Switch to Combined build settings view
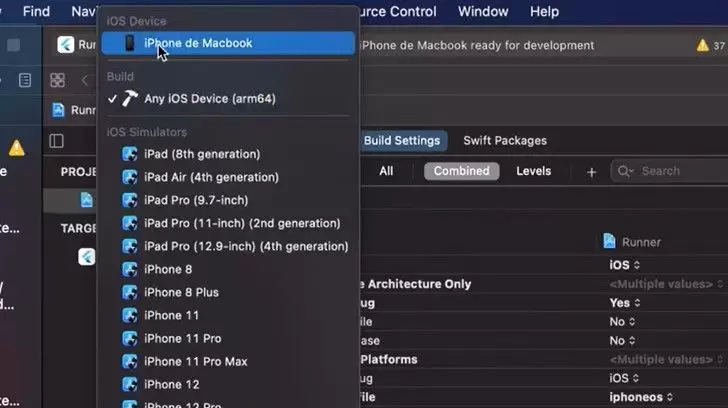The width and height of the screenshot is (728, 408). 461,171
